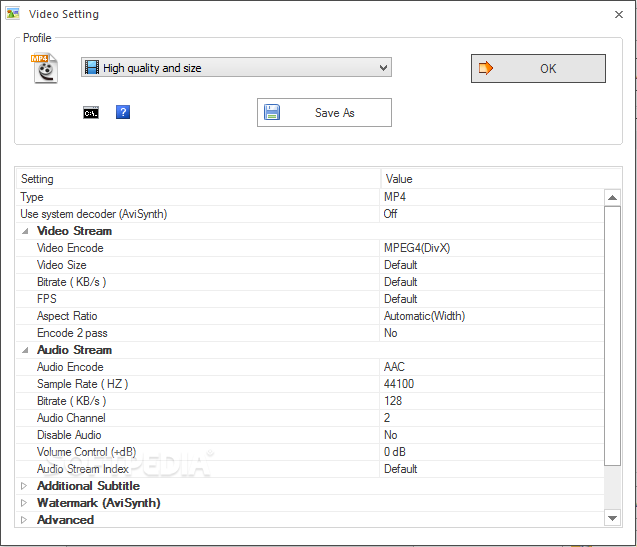Screen dimensions: 637x547
Task: Click Default value of video Bitrate row
Action: pos(401,282)
